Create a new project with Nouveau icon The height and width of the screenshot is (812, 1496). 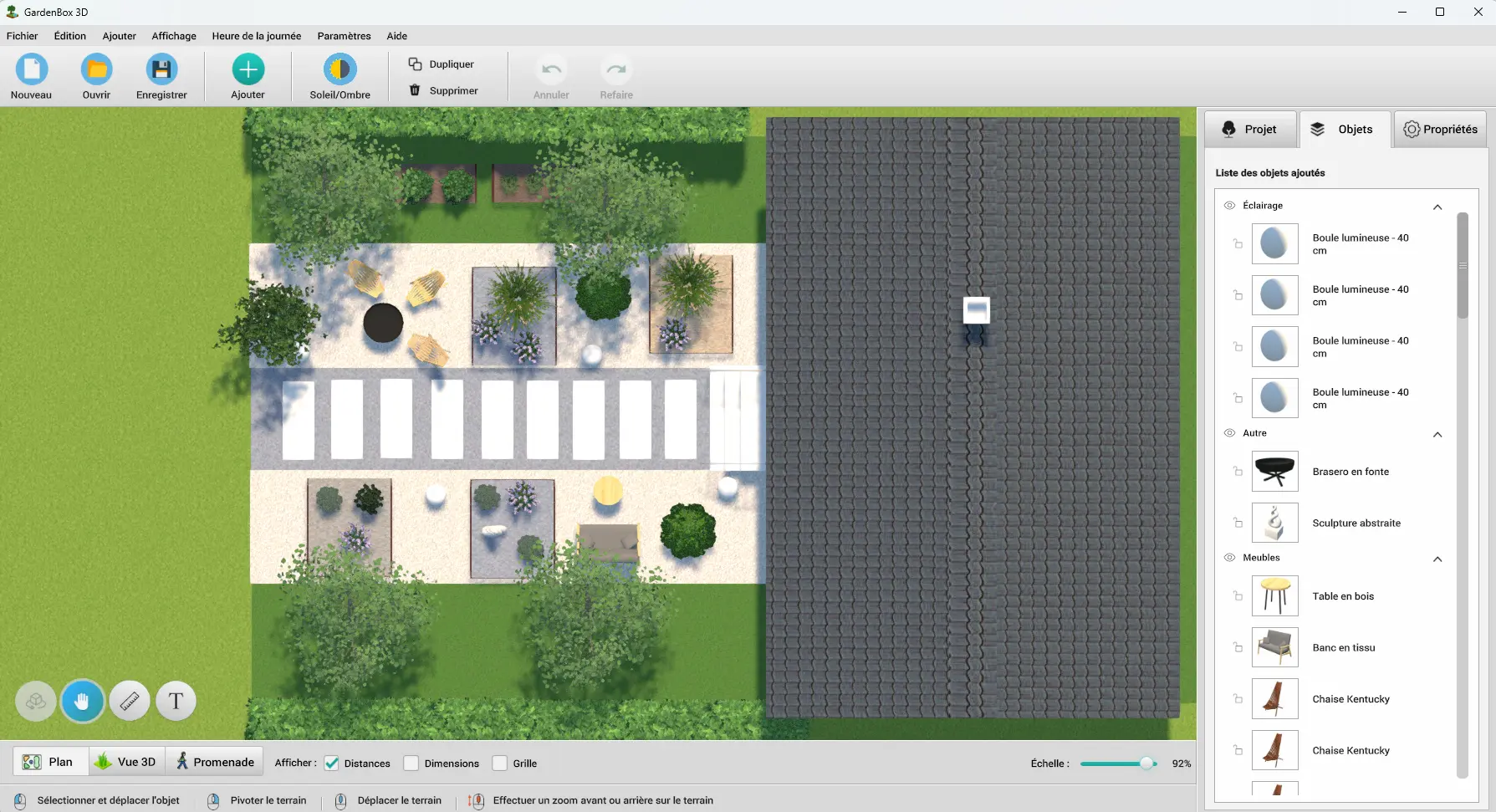point(32,69)
